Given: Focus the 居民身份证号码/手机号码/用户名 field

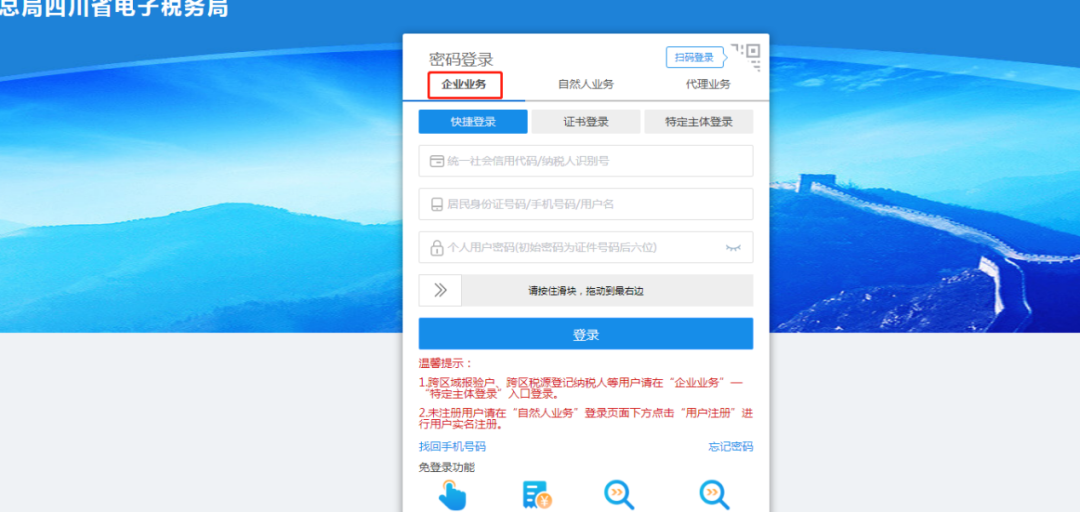Looking at the screenshot, I should pos(586,204).
